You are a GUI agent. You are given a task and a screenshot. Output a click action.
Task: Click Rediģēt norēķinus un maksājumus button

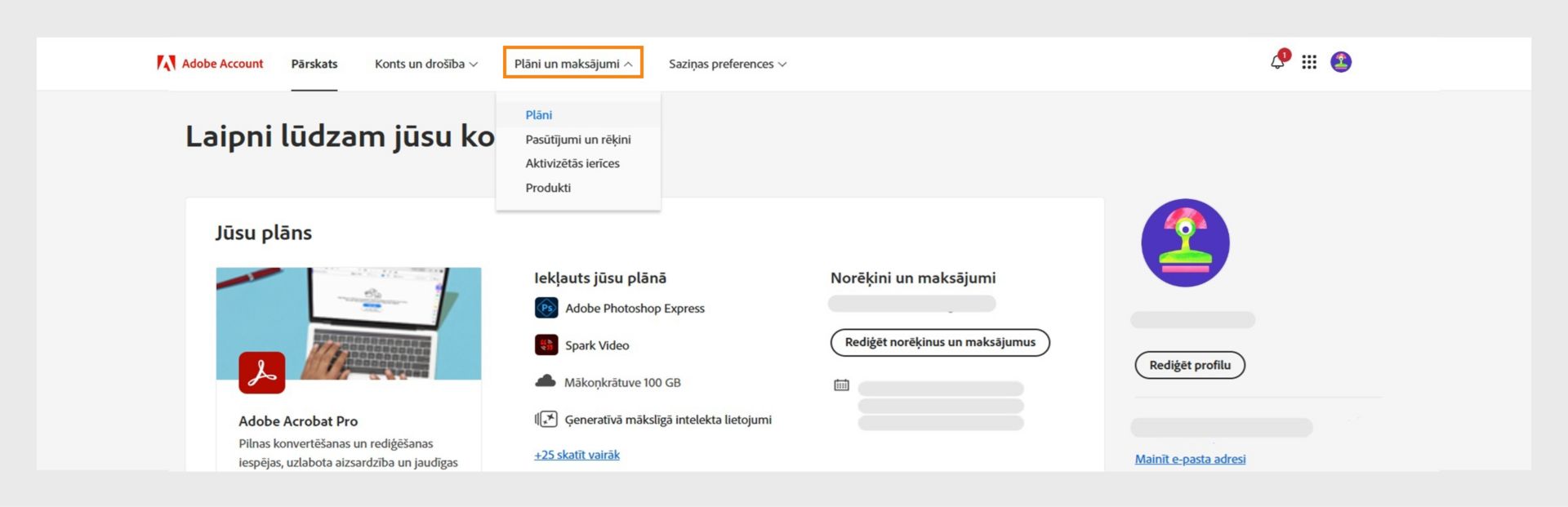pyautogui.click(x=939, y=342)
